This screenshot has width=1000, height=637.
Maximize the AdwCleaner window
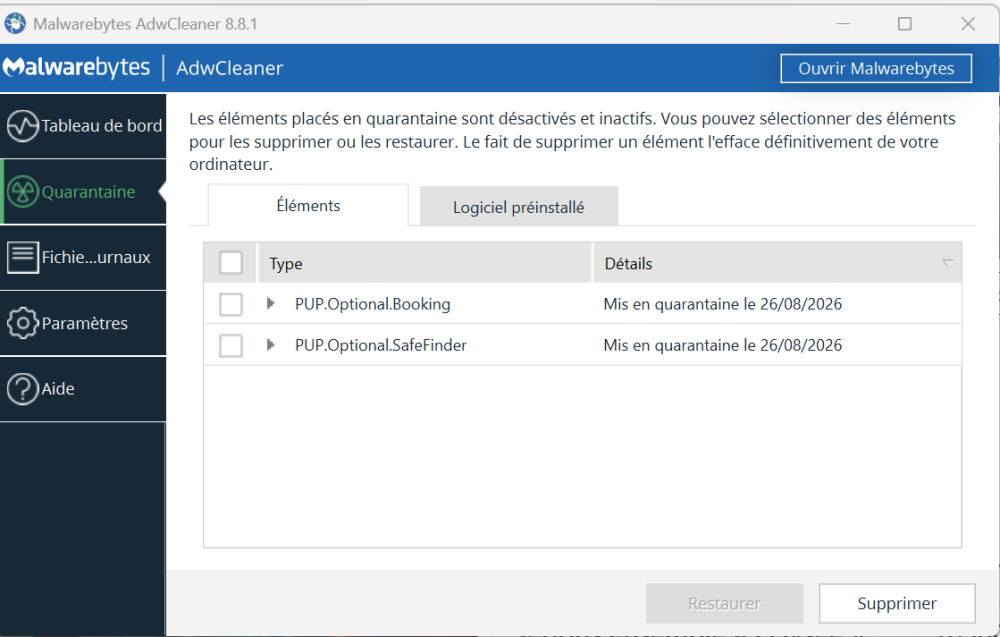tap(904, 24)
